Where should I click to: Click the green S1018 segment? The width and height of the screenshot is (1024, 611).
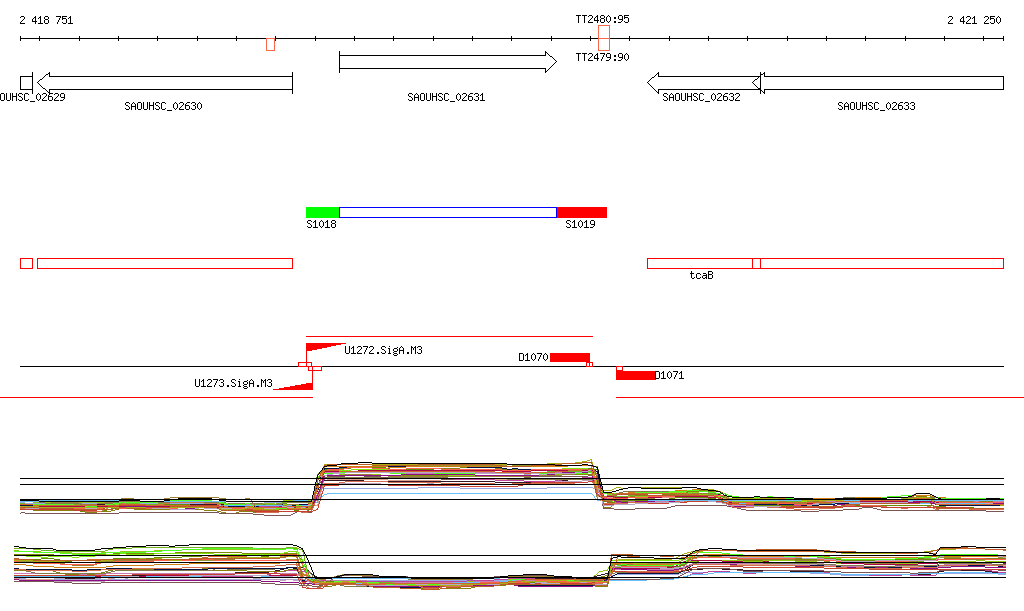[323, 213]
